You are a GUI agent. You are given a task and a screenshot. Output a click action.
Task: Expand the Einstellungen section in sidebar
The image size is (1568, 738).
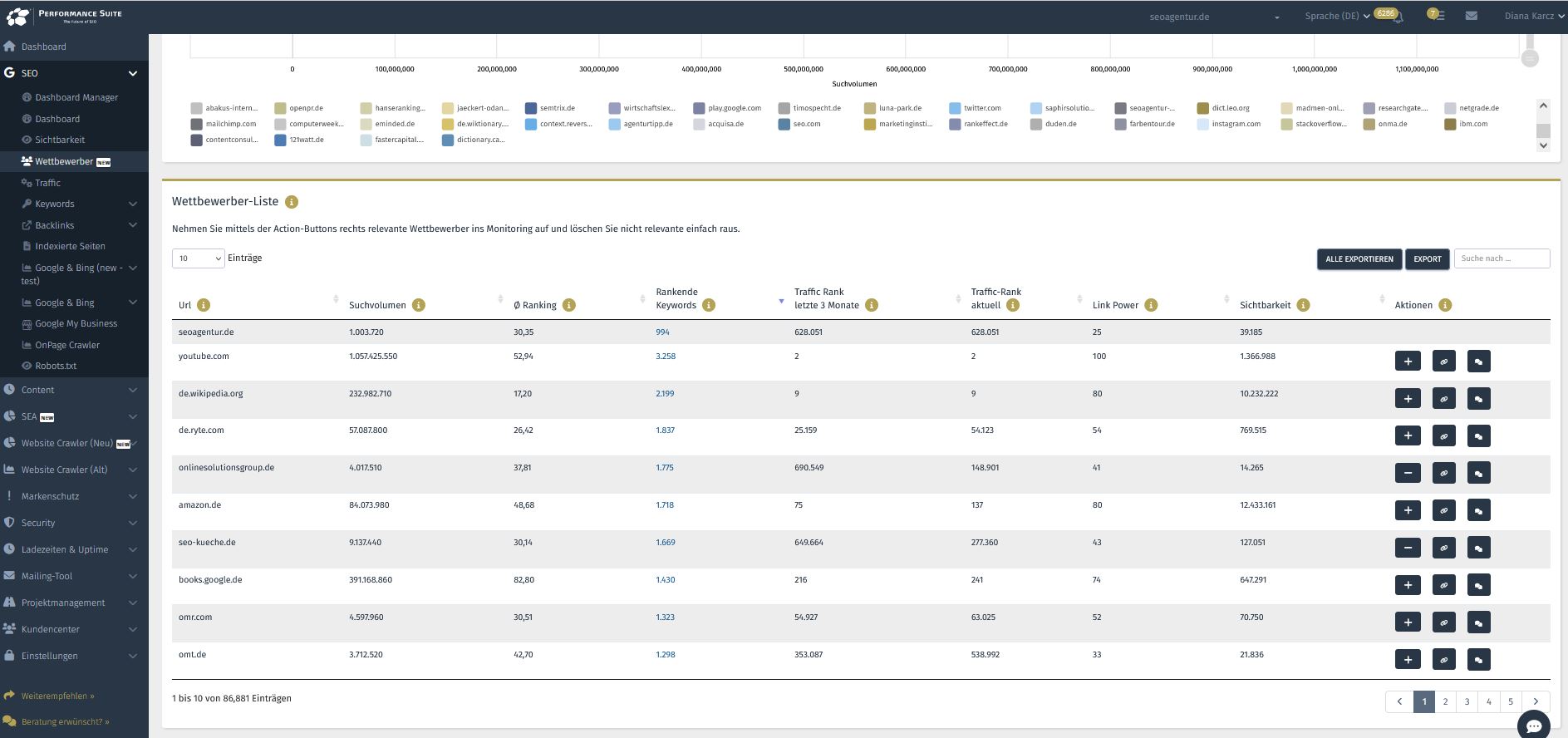coord(74,656)
